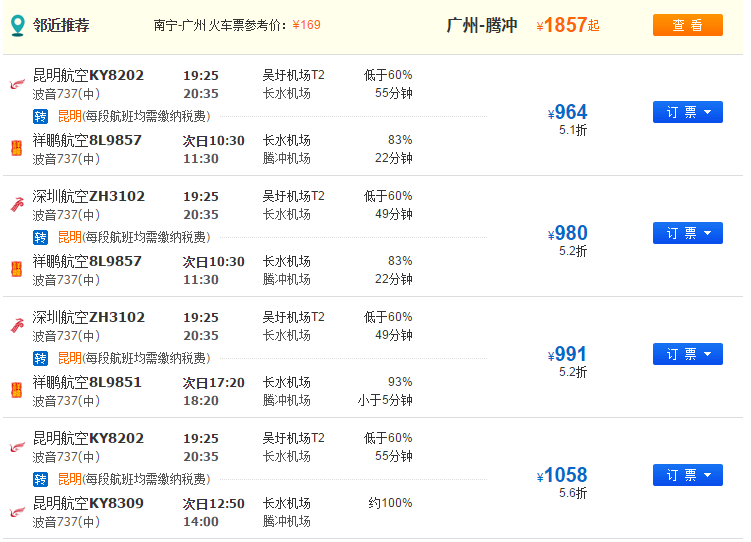Click the 订票 button for the ¥1058 flight
This screenshot has height=542, width=751.
pos(688,475)
